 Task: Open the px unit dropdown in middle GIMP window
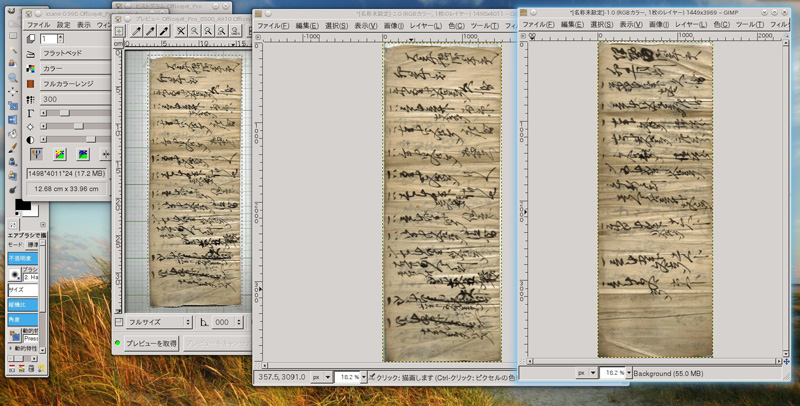[322, 377]
